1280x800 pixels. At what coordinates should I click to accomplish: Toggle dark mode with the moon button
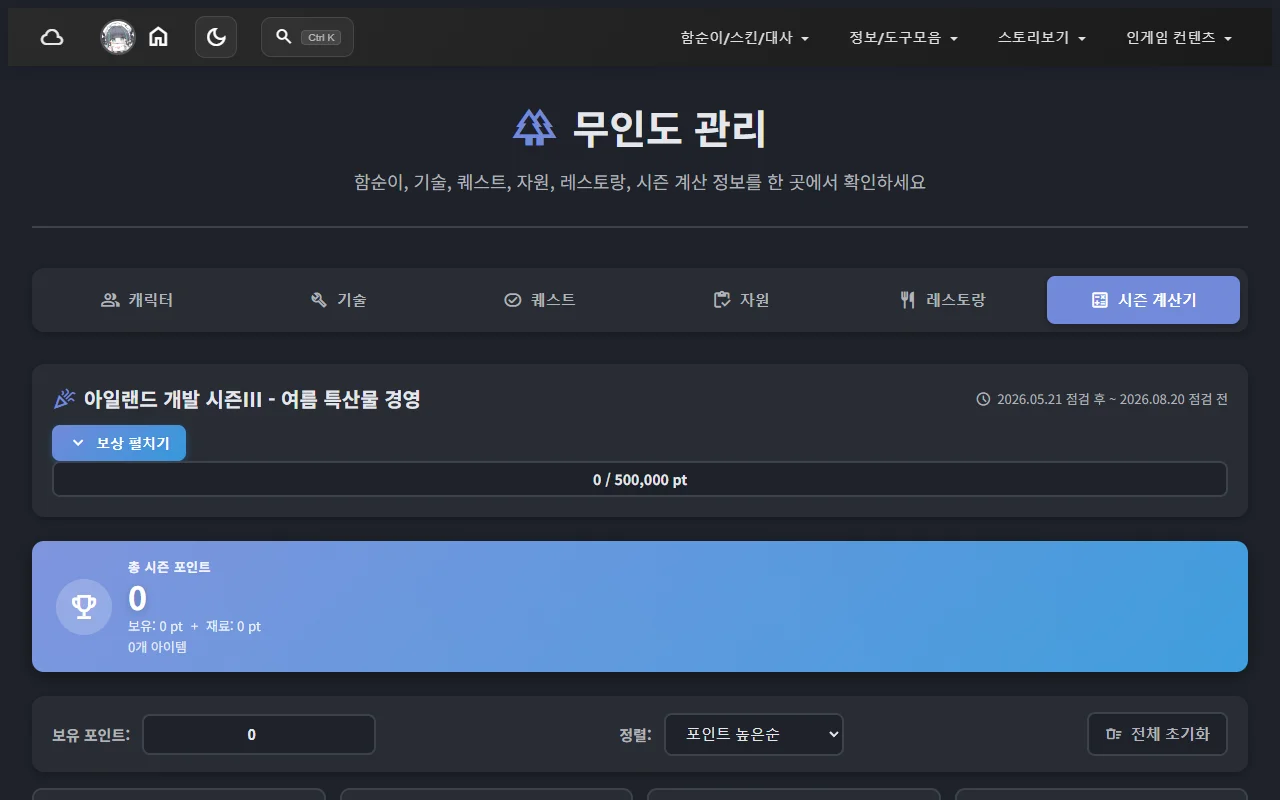[x=216, y=37]
